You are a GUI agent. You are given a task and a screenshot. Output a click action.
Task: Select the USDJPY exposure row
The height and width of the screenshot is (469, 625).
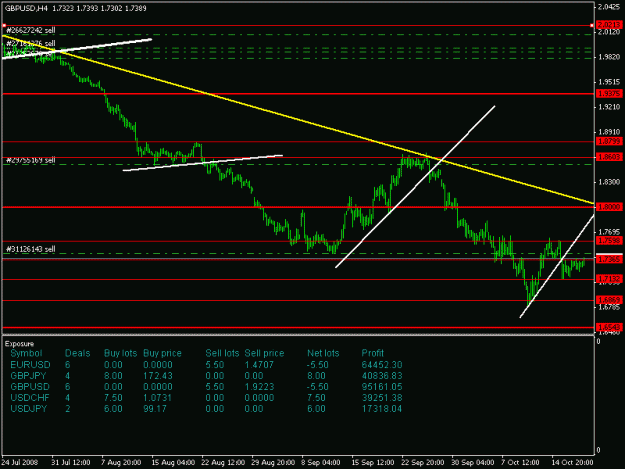point(206,409)
